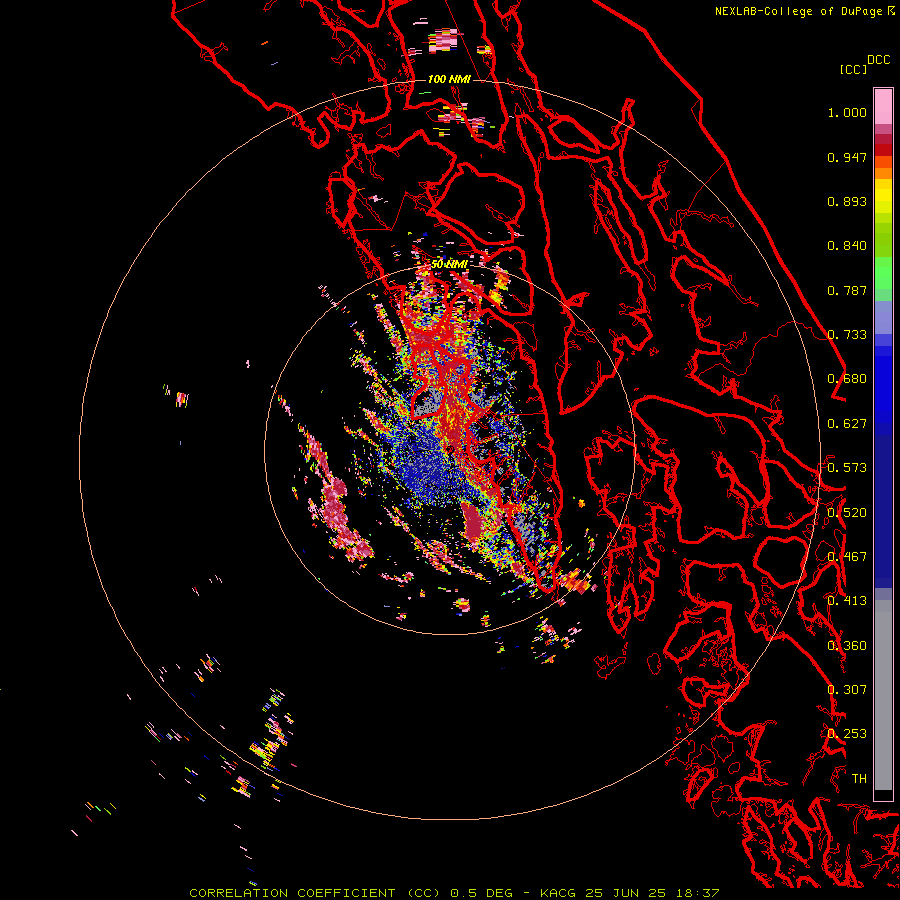The width and height of the screenshot is (900, 900).
Task: Click the 0.573 scale label
Action: (847, 468)
